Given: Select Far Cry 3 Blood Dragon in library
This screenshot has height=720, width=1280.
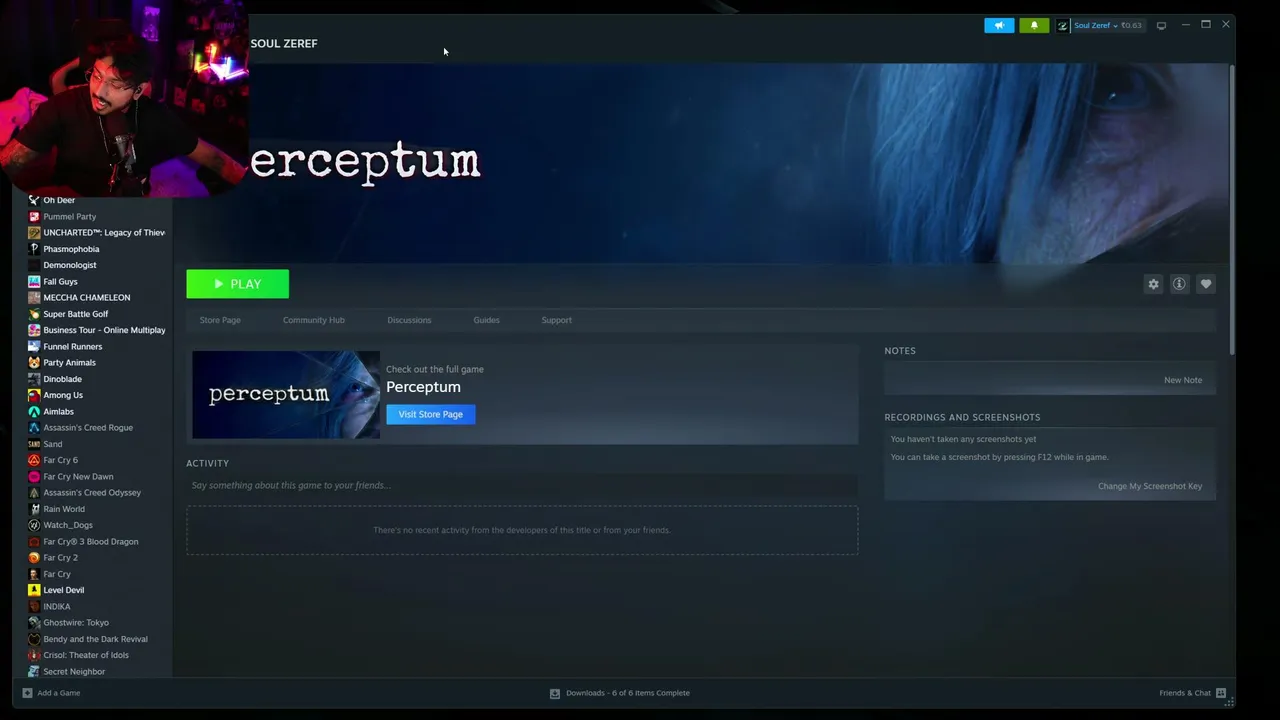Looking at the screenshot, I should [91, 542].
